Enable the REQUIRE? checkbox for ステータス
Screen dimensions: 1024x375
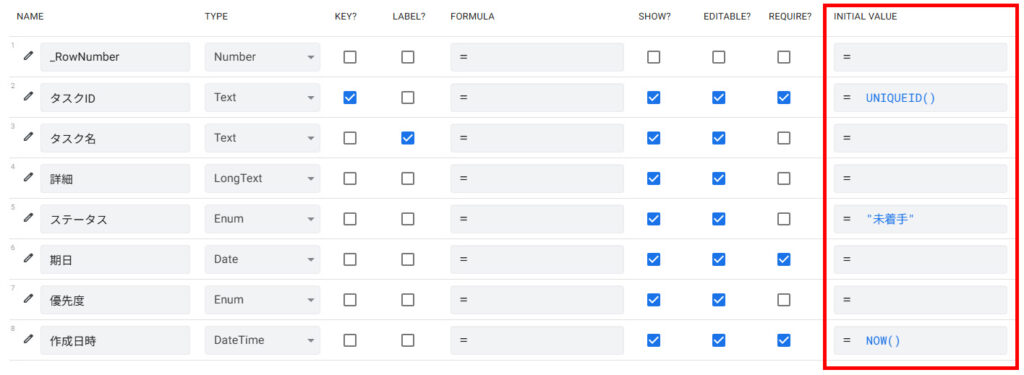(x=784, y=219)
